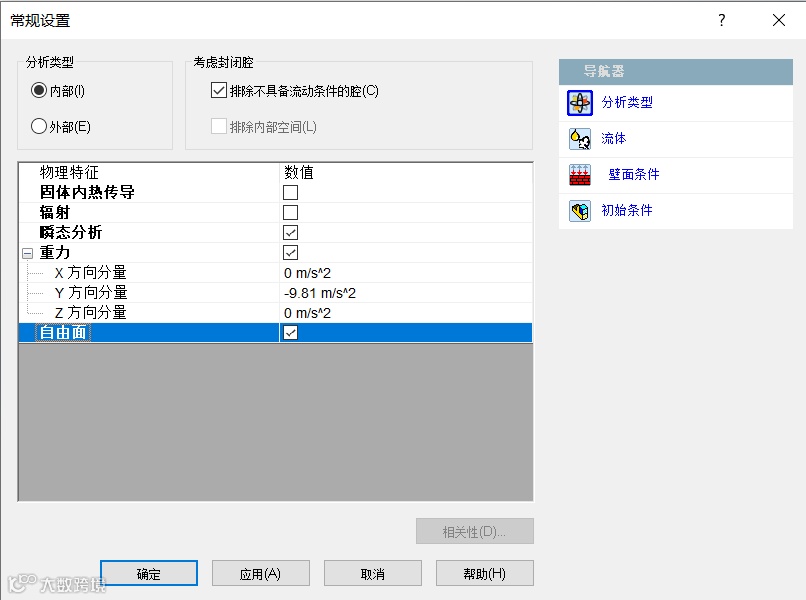Select the 辐射 row label
The height and width of the screenshot is (600, 806).
pyautogui.click(x=54, y=212)
